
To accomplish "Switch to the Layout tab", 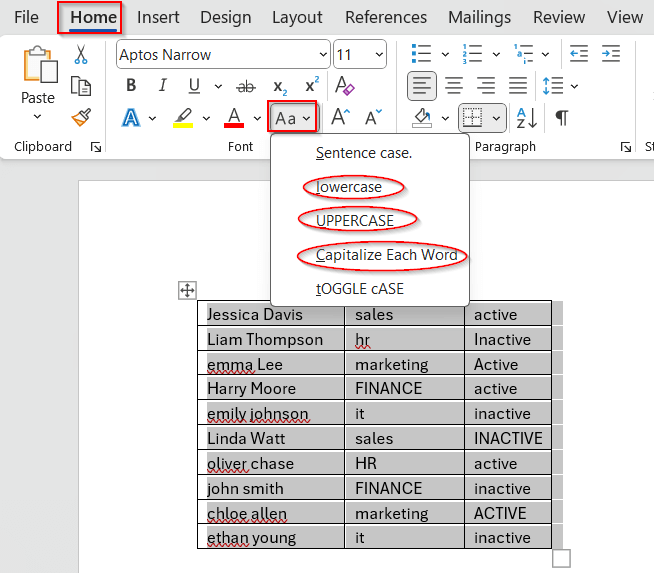I will [x=297, y=18].
